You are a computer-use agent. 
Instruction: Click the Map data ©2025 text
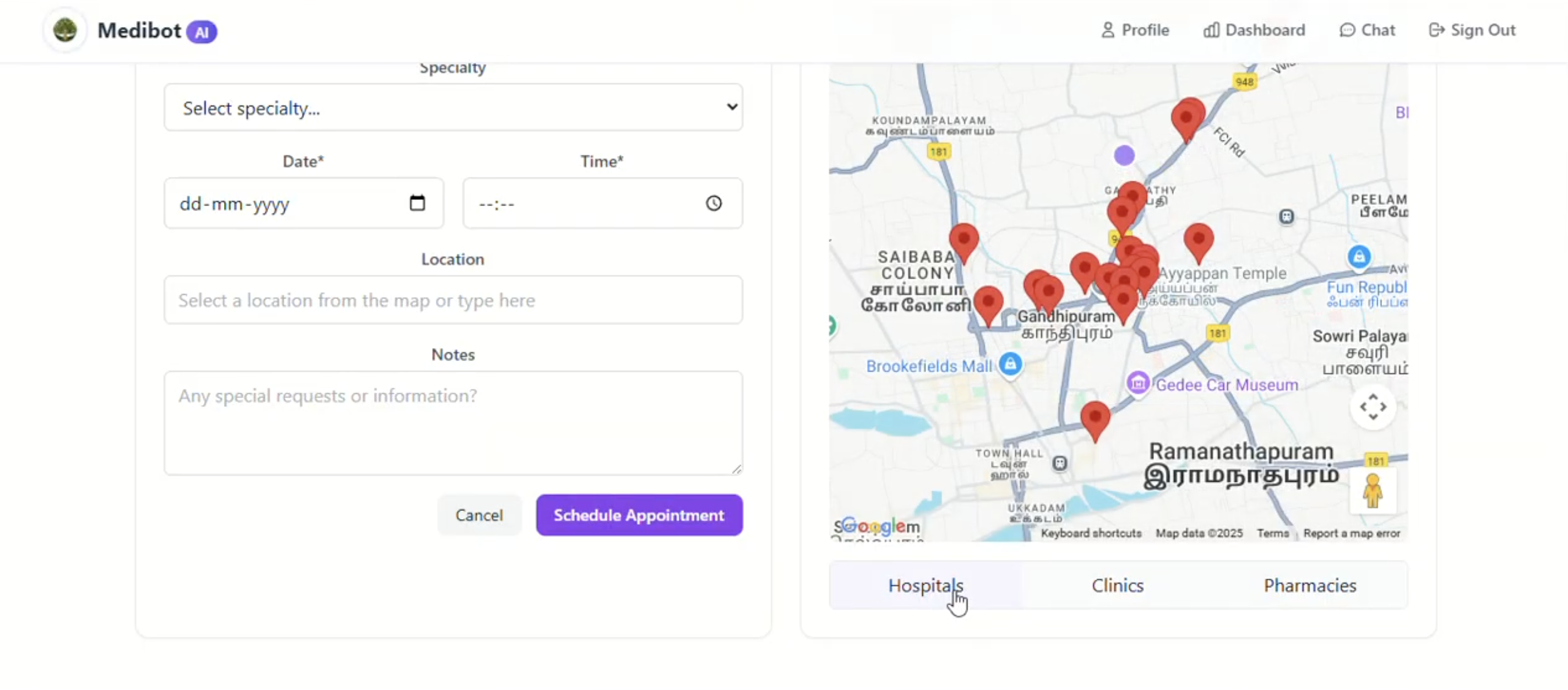(x=1199, y=534)
